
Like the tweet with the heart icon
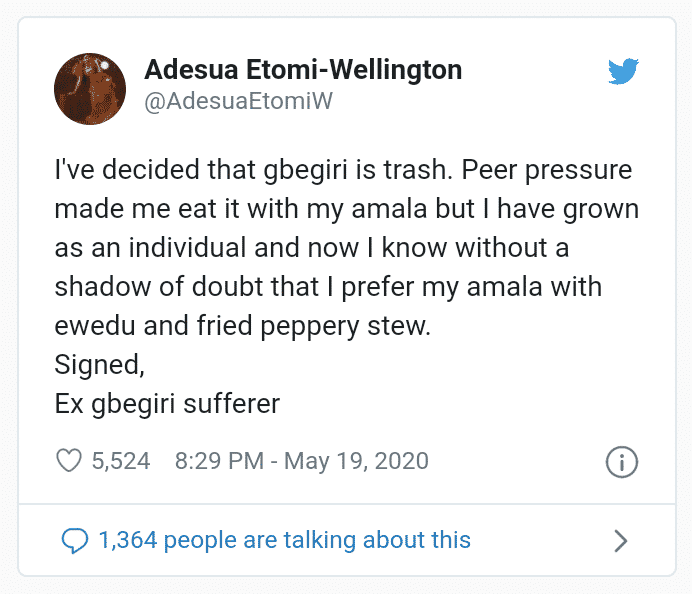(x=69, y=461)
